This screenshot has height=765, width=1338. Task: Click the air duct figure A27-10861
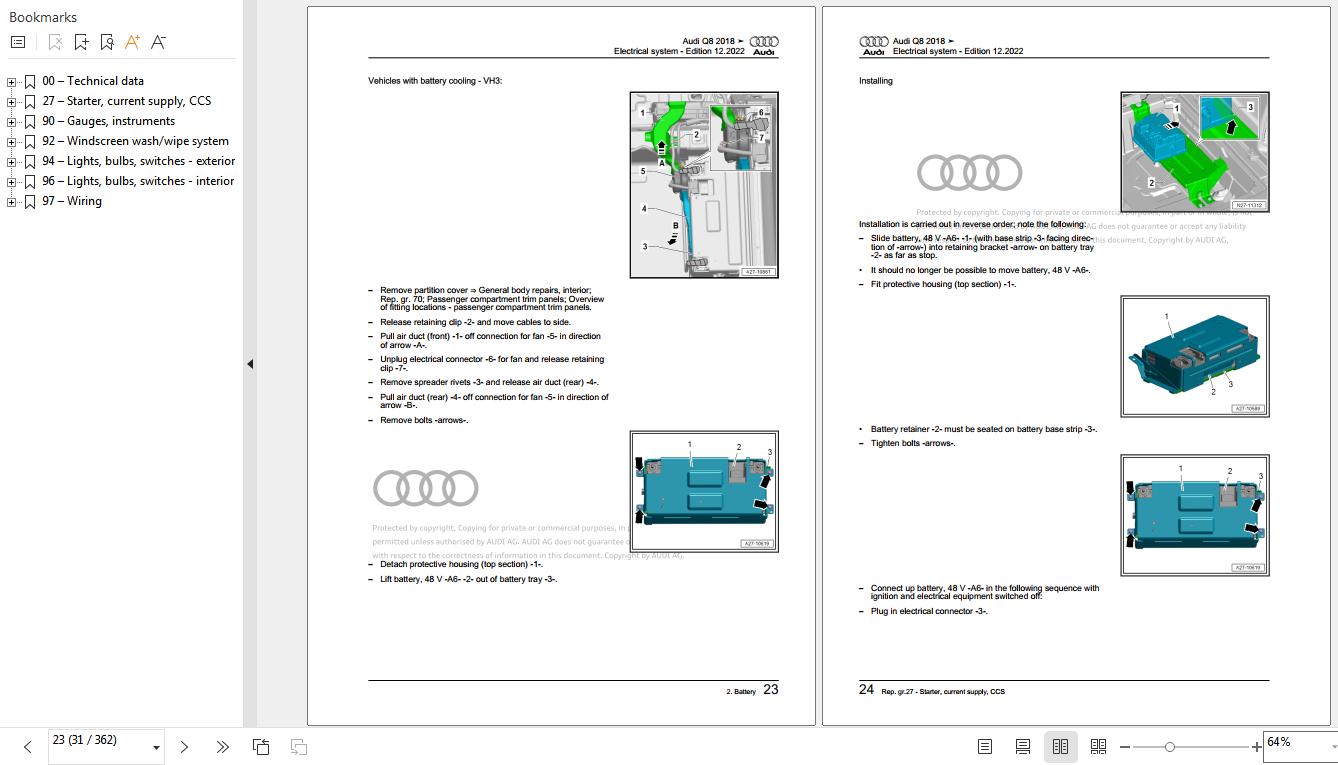[704, 185]
